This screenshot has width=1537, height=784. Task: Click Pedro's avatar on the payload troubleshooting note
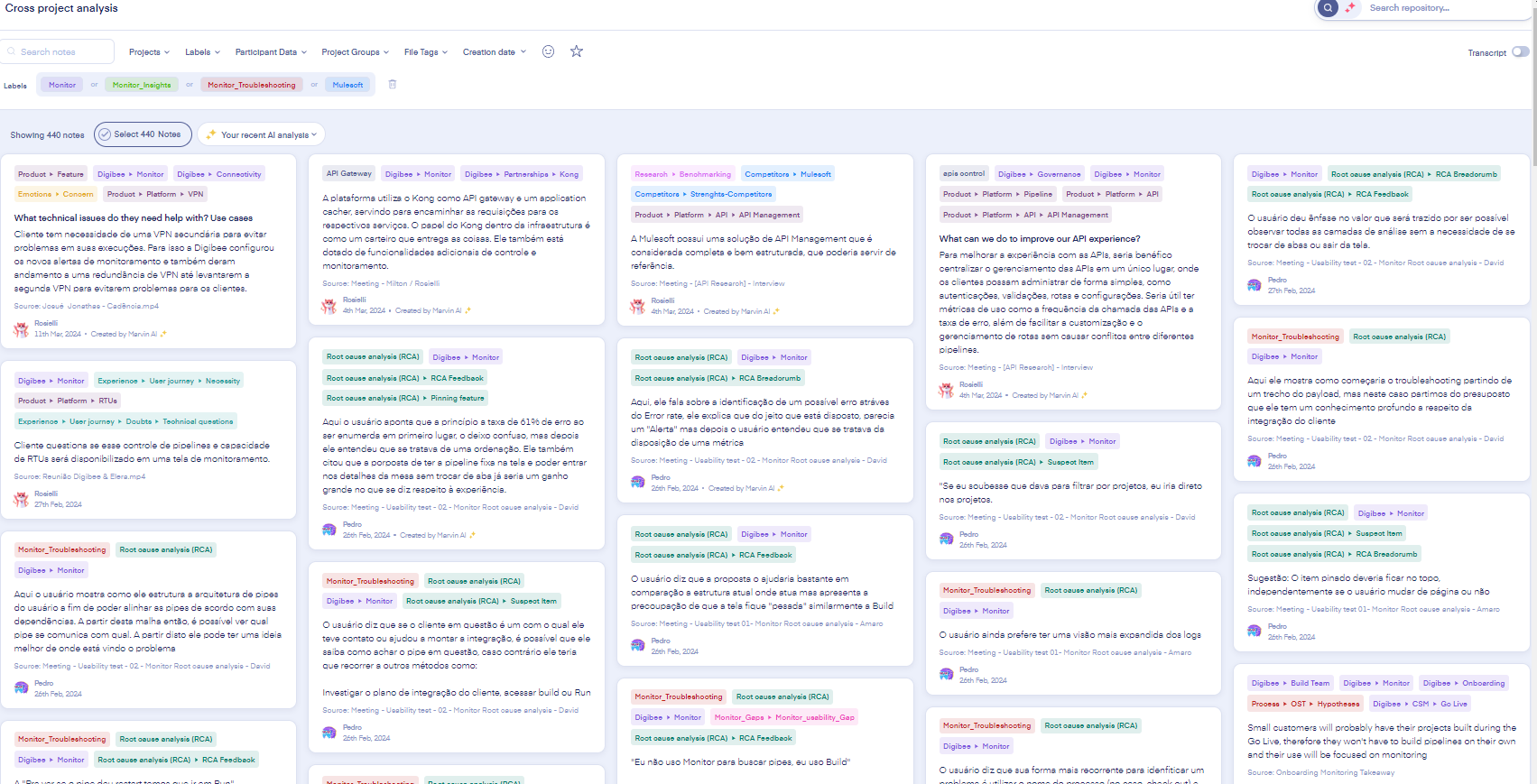[1255, 462]
